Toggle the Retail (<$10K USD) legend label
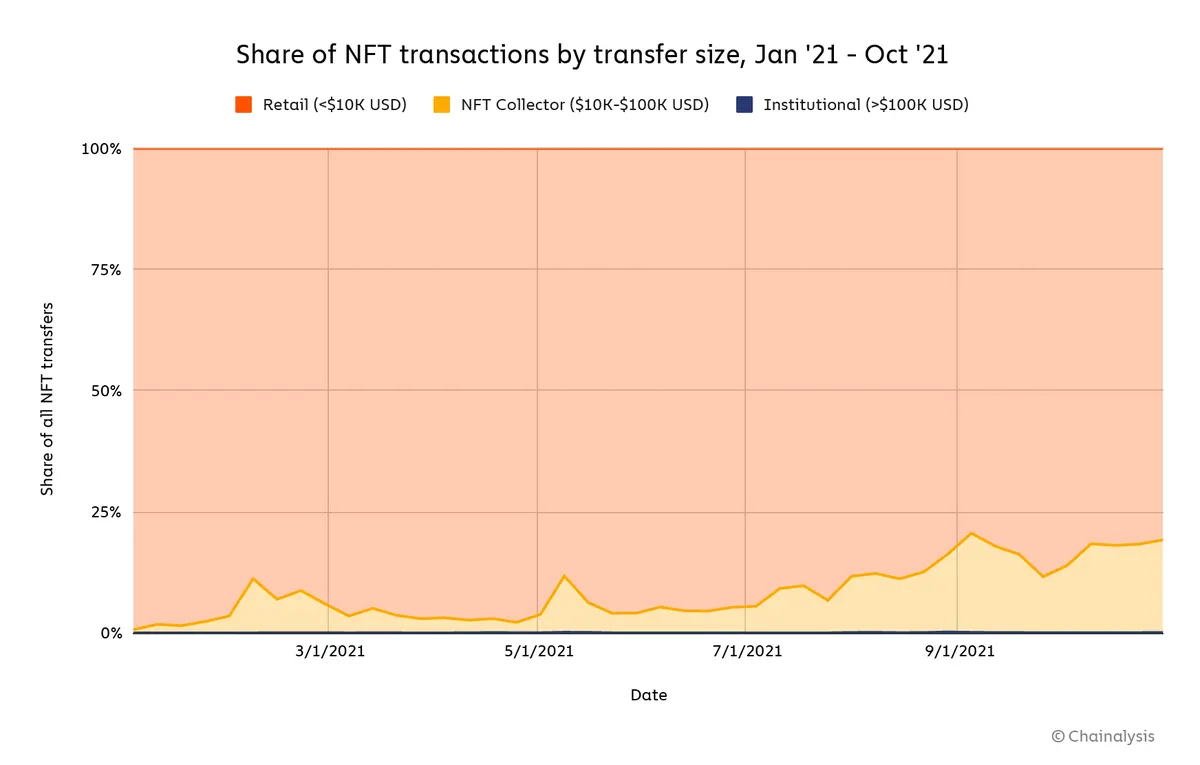 334,104
